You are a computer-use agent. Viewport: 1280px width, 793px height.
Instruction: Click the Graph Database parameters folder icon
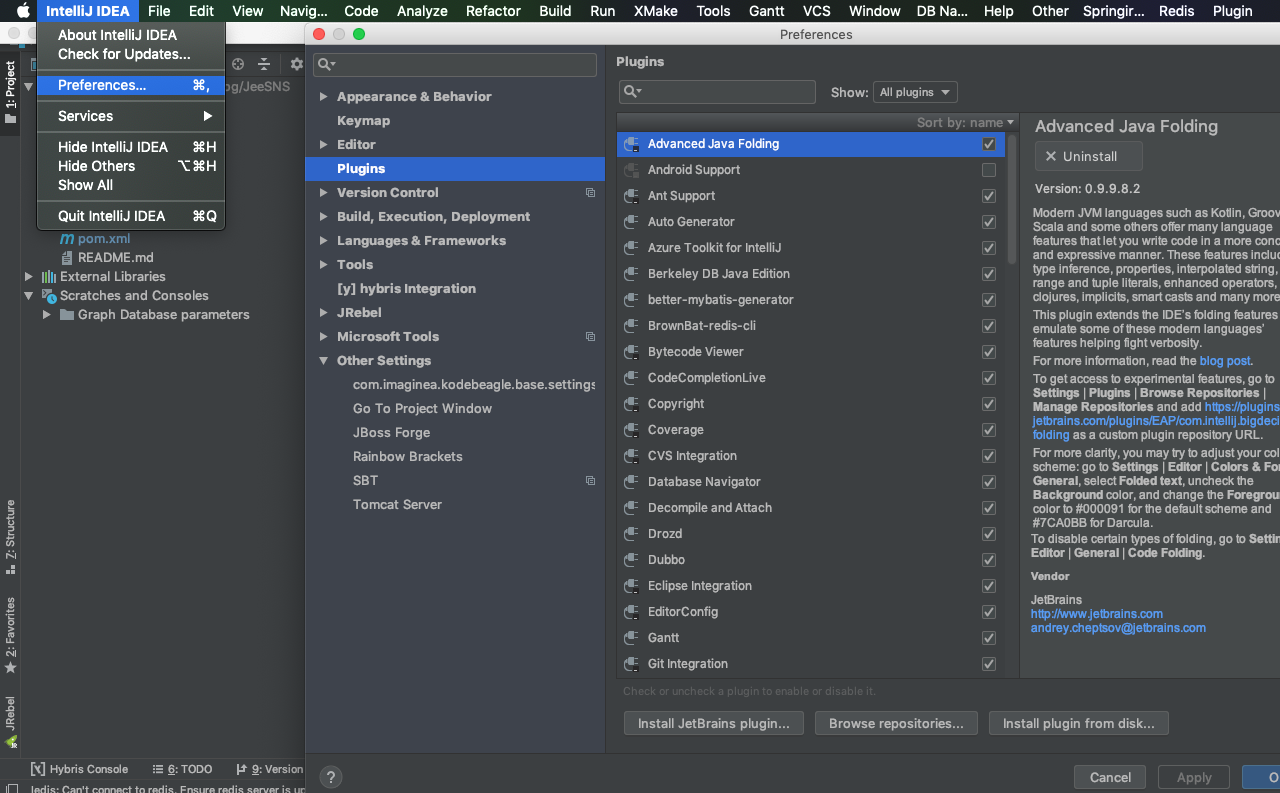coord(67,315)
